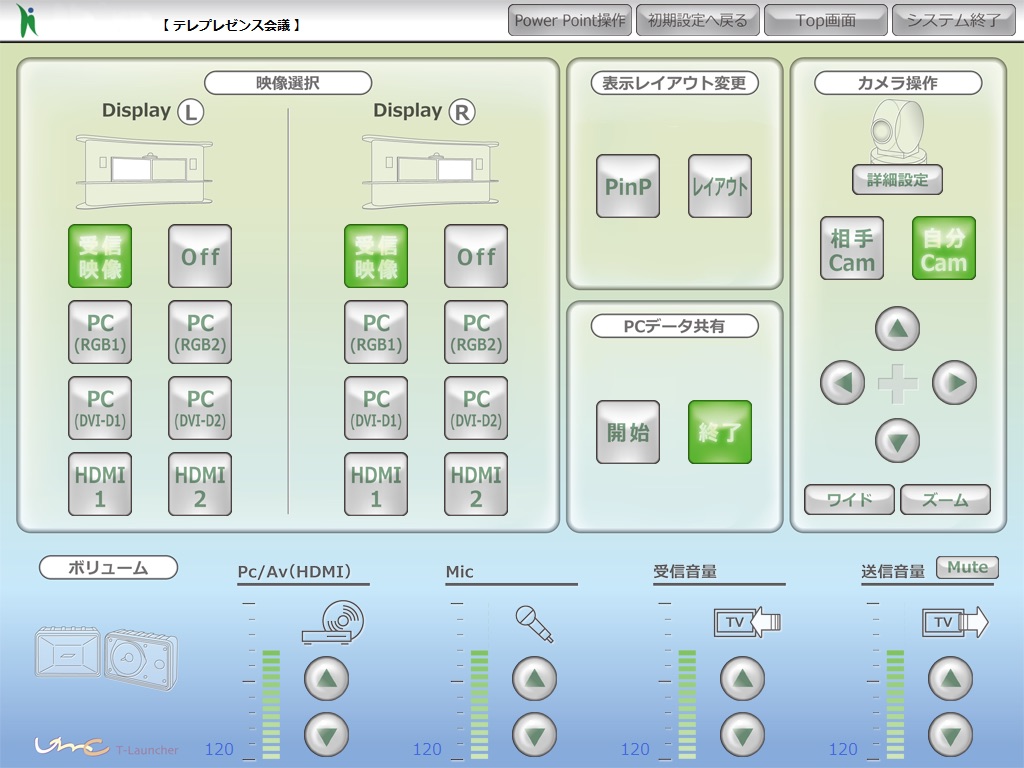
Task: Enable PinP display layout
Action: click(628, 186)
